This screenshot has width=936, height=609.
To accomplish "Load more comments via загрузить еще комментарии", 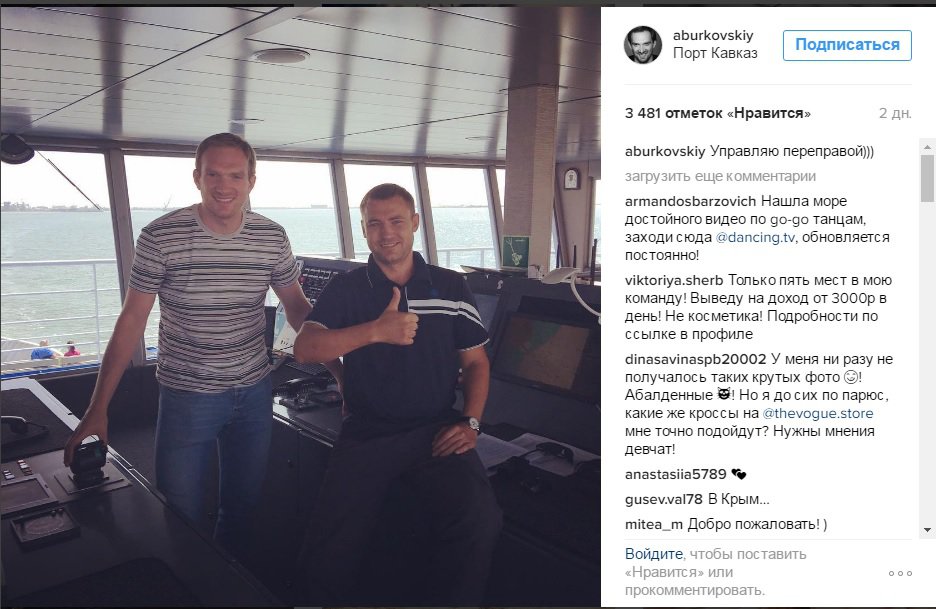I will [720, 176].
